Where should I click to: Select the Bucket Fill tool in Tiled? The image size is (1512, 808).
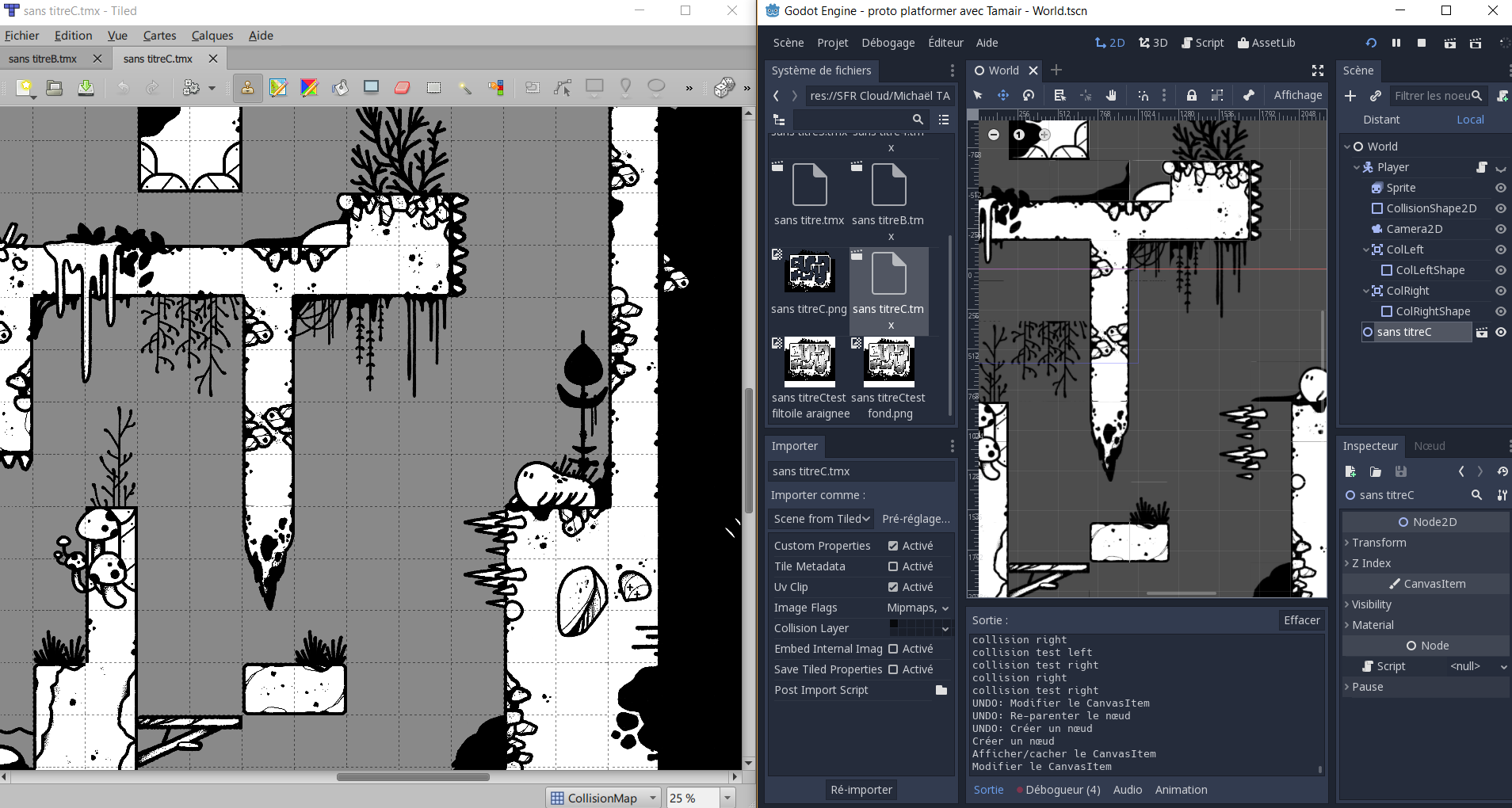click(340, 88)
